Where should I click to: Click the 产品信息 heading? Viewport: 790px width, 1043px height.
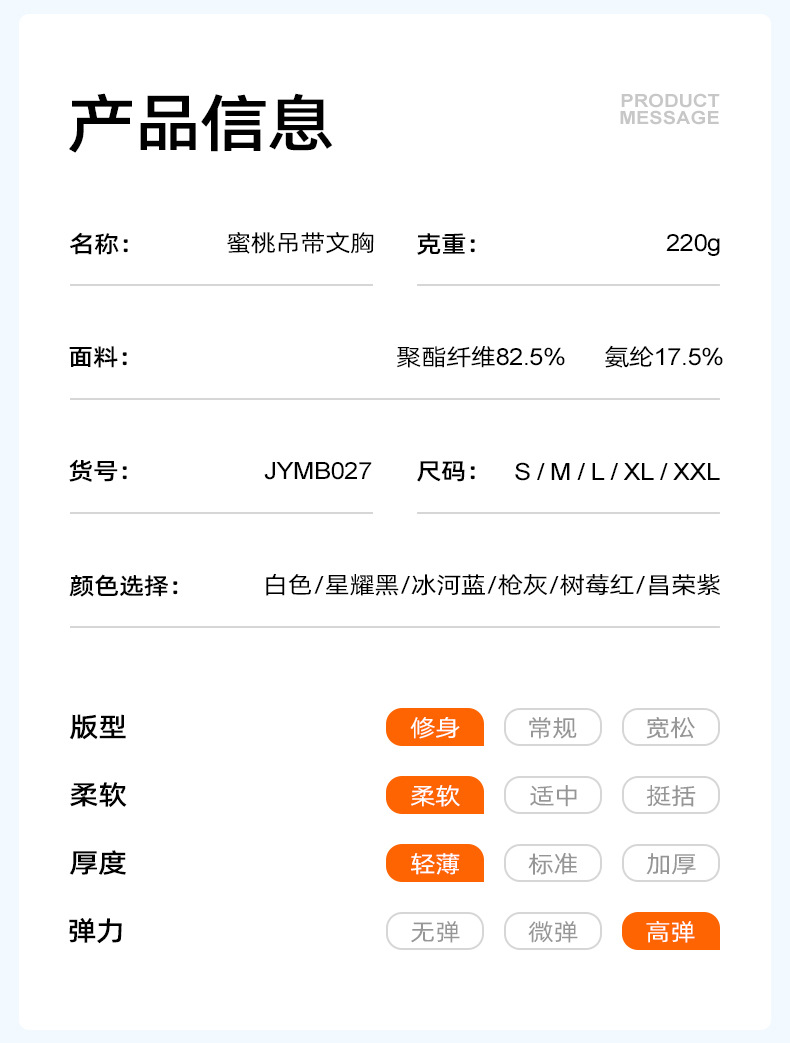click(x=200, y=124)
